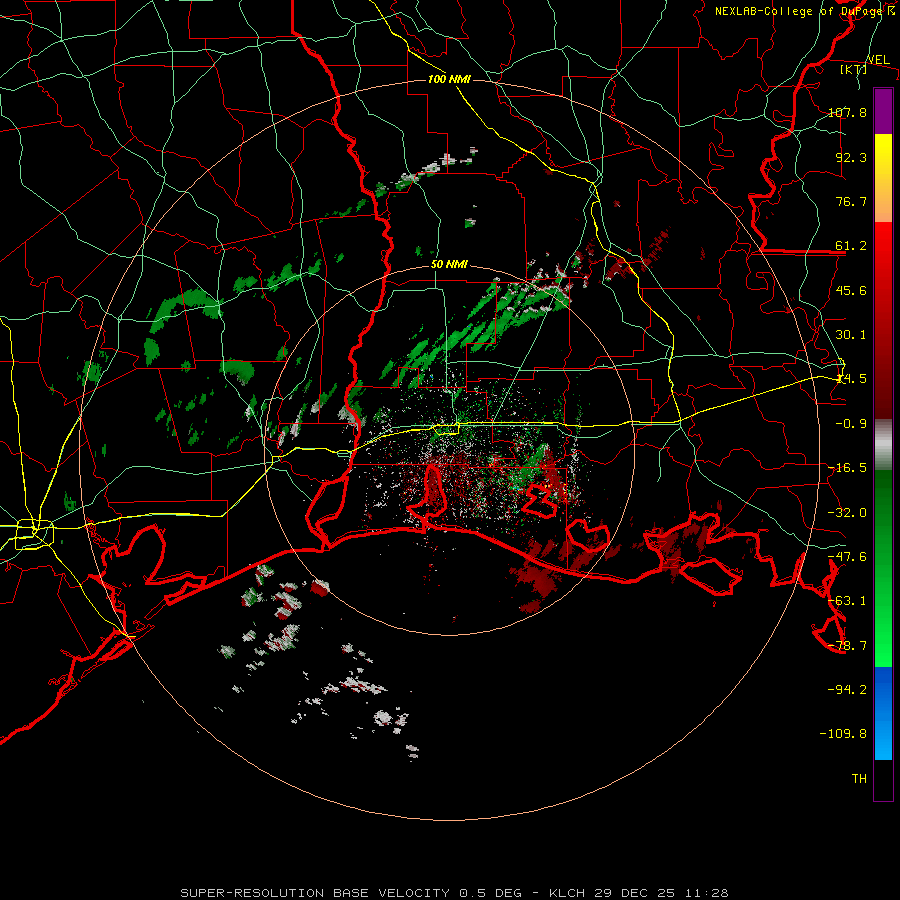This screenshot has width=900, height=900.
Task: Click the 50 NMI range ring label
Action: pyautogui.click(x=449, y=265)
